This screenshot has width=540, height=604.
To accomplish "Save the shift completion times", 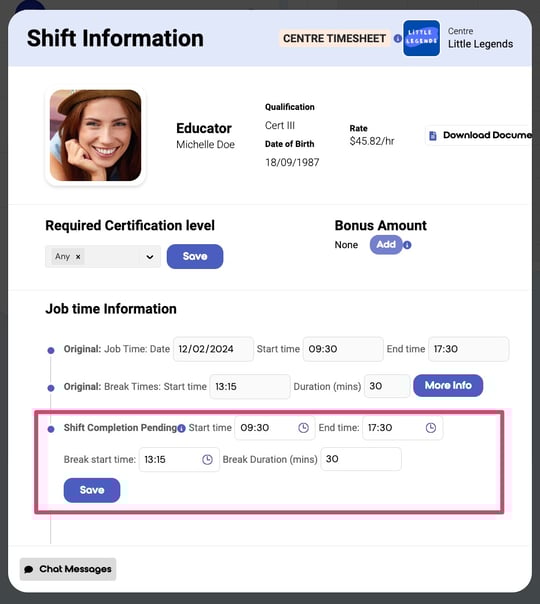I will point(92,490).
